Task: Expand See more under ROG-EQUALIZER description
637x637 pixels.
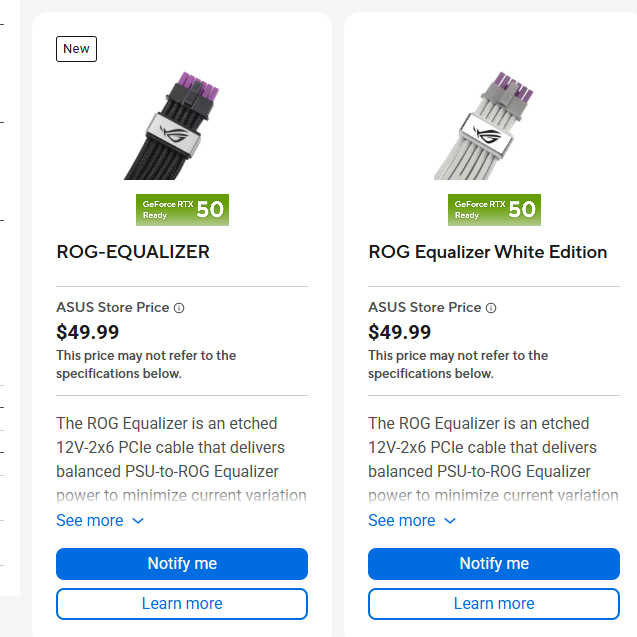Action: (x=90, y=520)
